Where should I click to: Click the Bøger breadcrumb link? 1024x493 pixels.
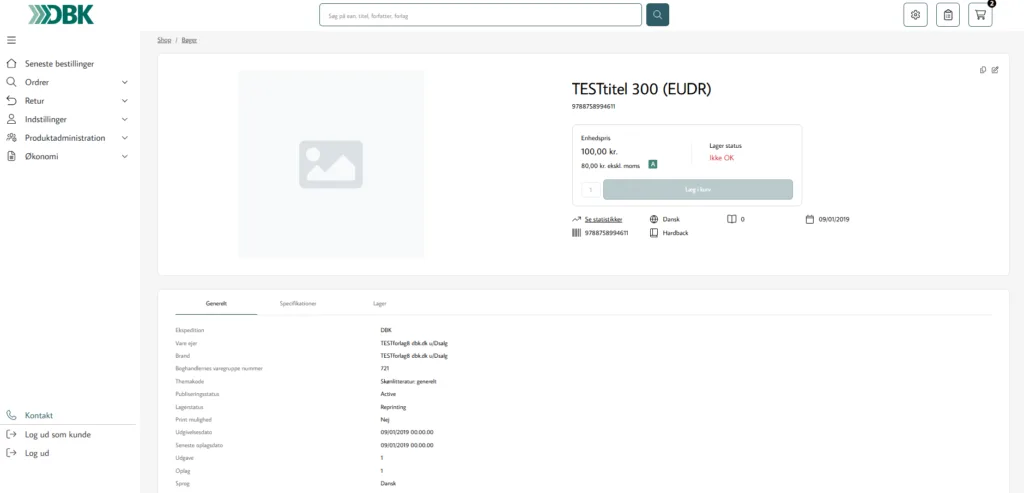click(189, 40)
